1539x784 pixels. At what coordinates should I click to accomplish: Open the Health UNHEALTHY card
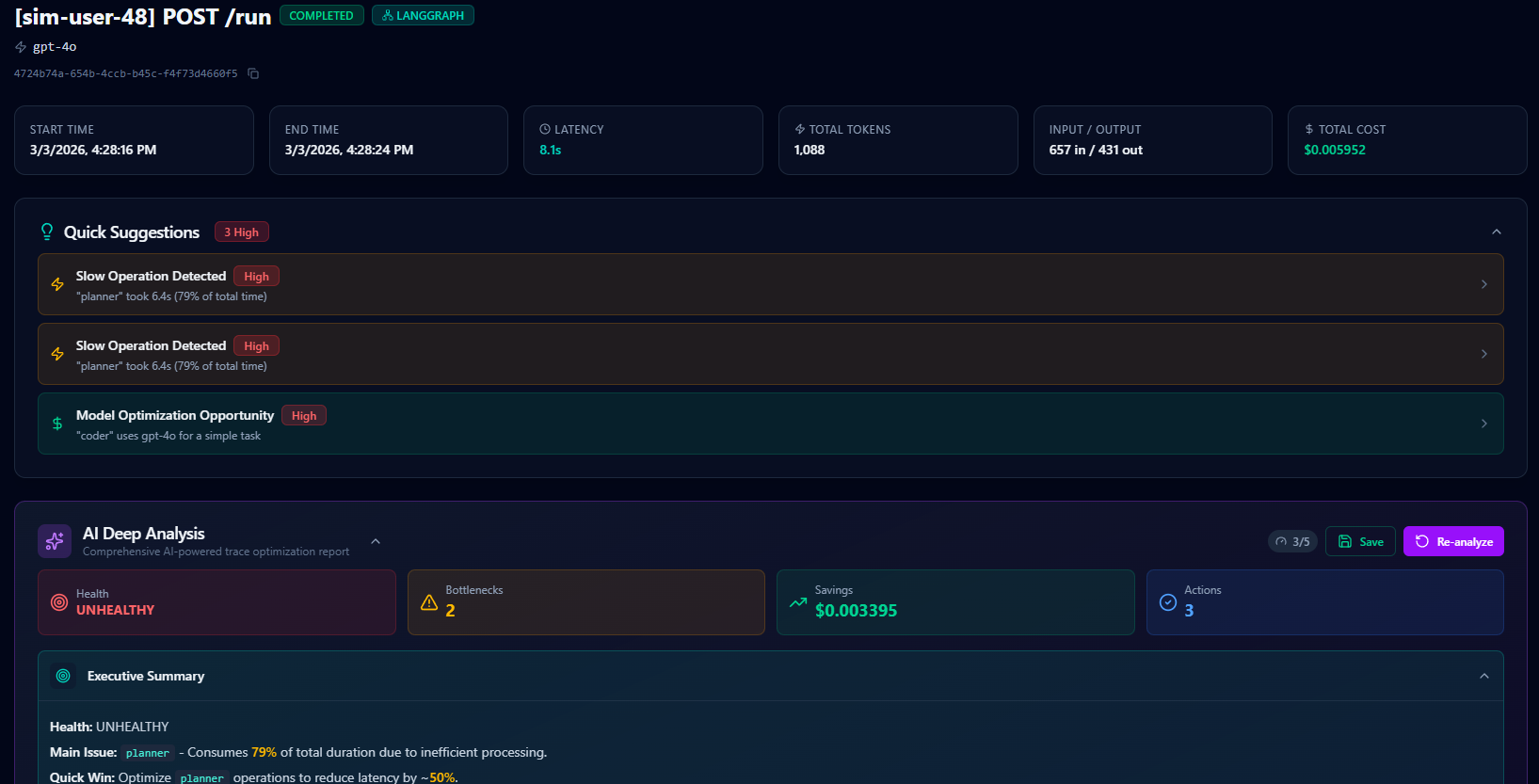tap(216, 602)
